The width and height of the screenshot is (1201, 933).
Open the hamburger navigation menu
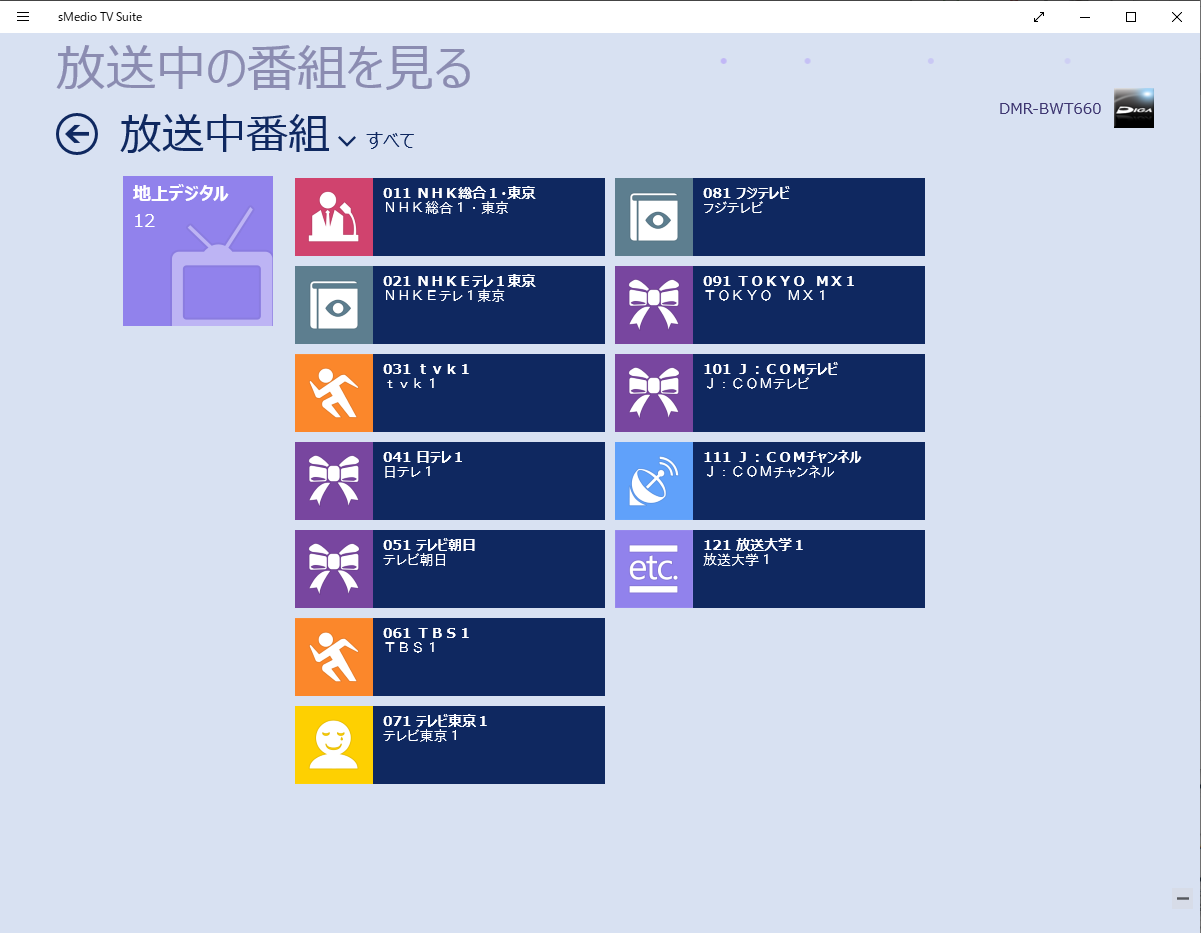tap(23, 17)
